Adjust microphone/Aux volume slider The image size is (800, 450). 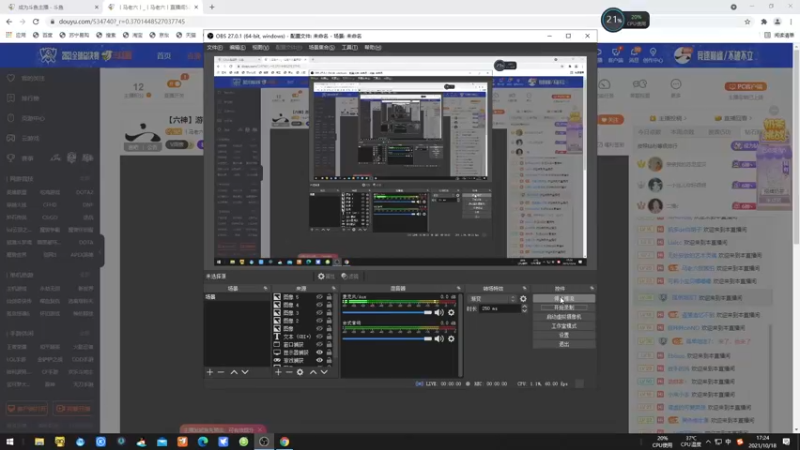(387, 312)
